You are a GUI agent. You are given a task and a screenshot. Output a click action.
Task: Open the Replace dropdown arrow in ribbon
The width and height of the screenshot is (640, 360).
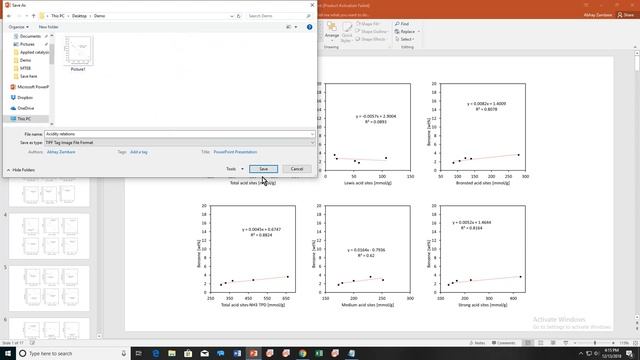(418, 31)
